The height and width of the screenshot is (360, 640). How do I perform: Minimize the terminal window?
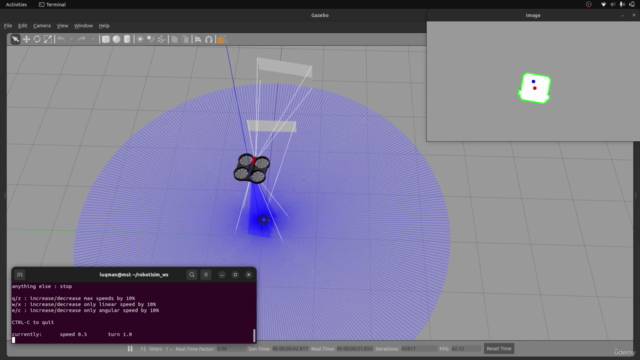click(222, 275)
